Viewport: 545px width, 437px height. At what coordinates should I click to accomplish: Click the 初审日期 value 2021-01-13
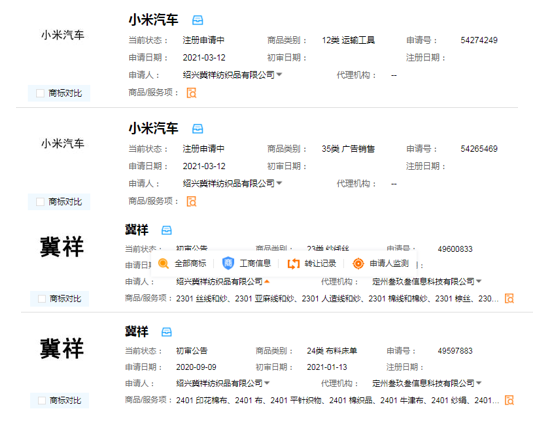point(327,367)
